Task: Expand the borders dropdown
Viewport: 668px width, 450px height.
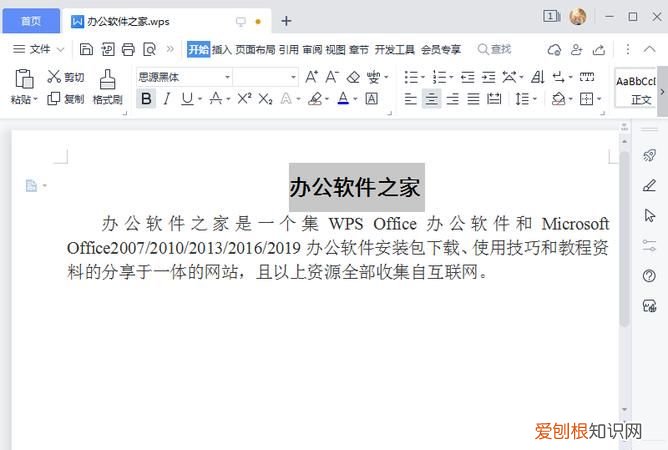Action: click(x=599, y=99)
